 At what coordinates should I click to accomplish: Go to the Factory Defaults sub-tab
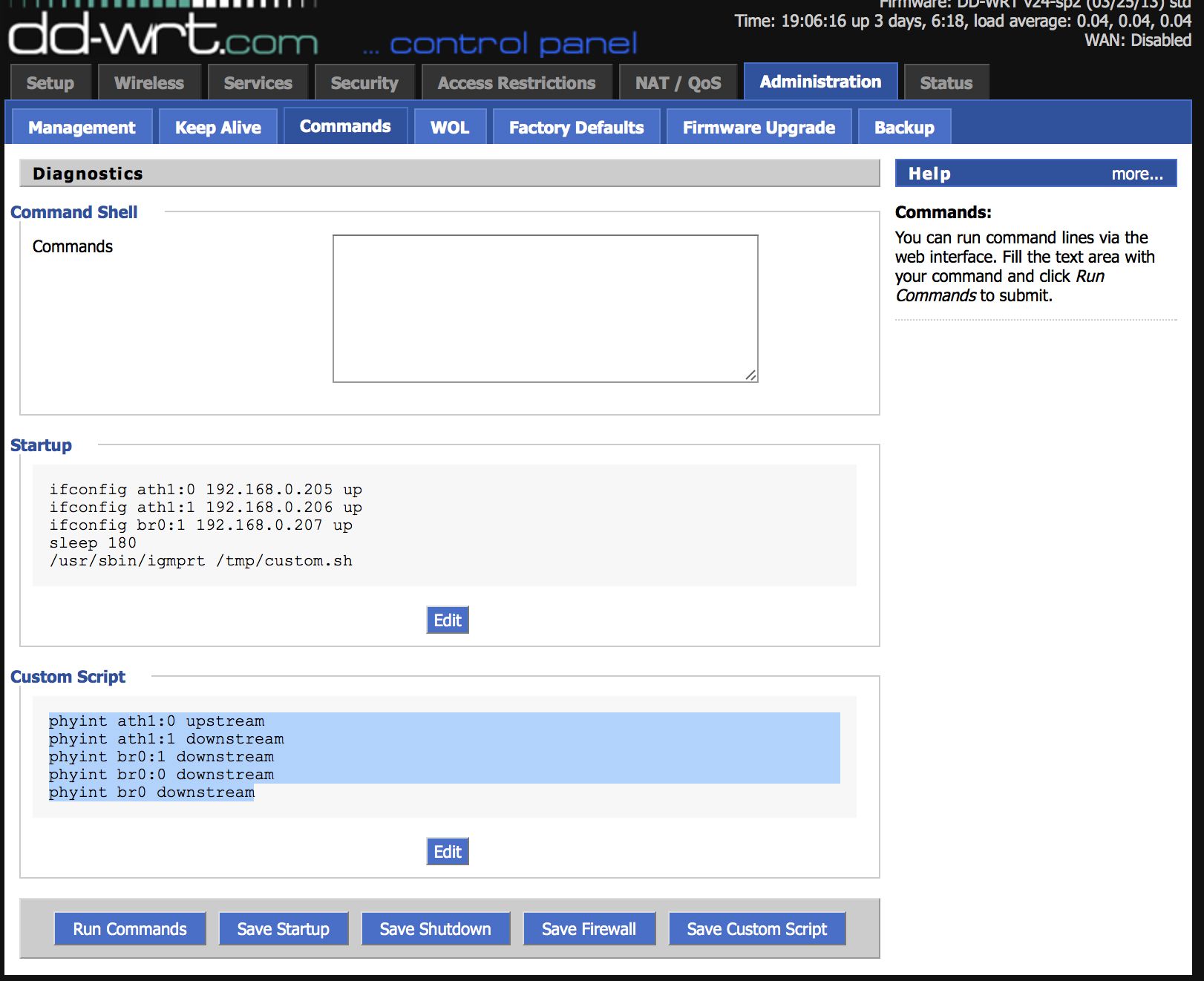pos(575,127)
